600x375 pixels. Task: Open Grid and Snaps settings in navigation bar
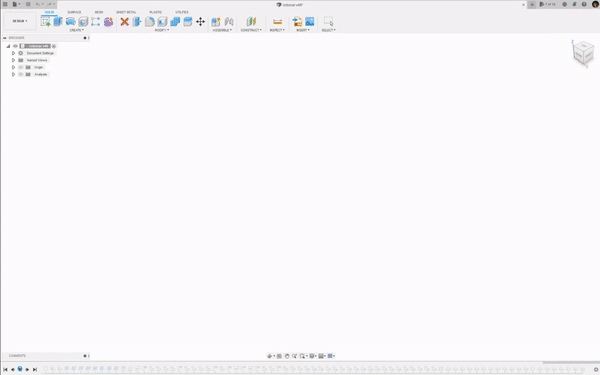322,356
